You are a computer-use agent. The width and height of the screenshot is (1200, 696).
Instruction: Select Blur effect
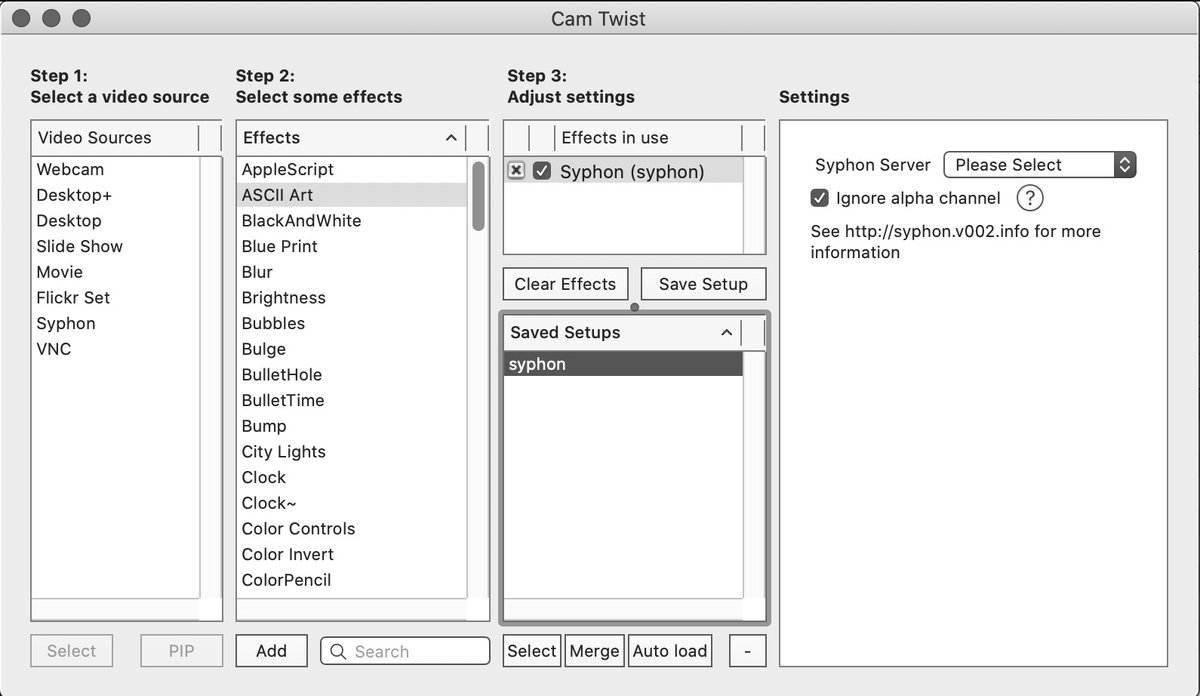tap(352, 272)
